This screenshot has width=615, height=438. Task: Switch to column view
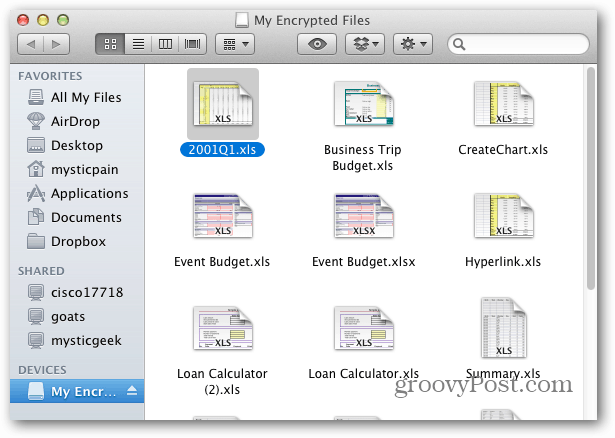point(165,44)
